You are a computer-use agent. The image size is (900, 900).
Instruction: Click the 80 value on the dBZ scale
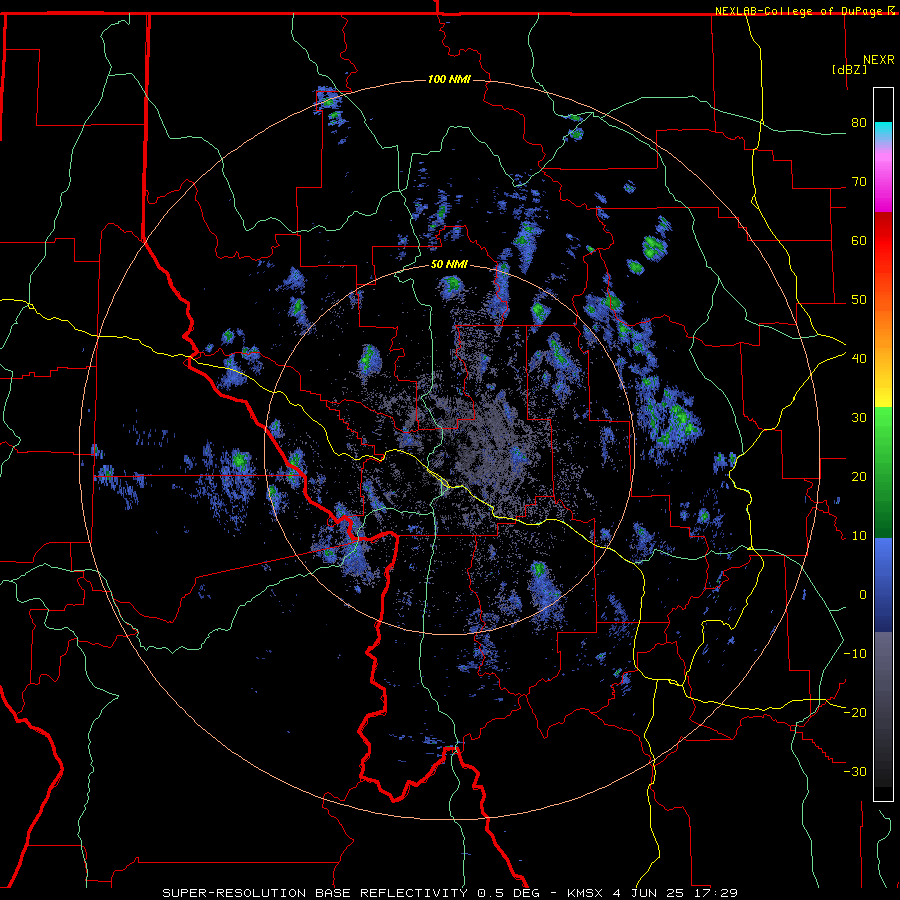coord(859,123)
